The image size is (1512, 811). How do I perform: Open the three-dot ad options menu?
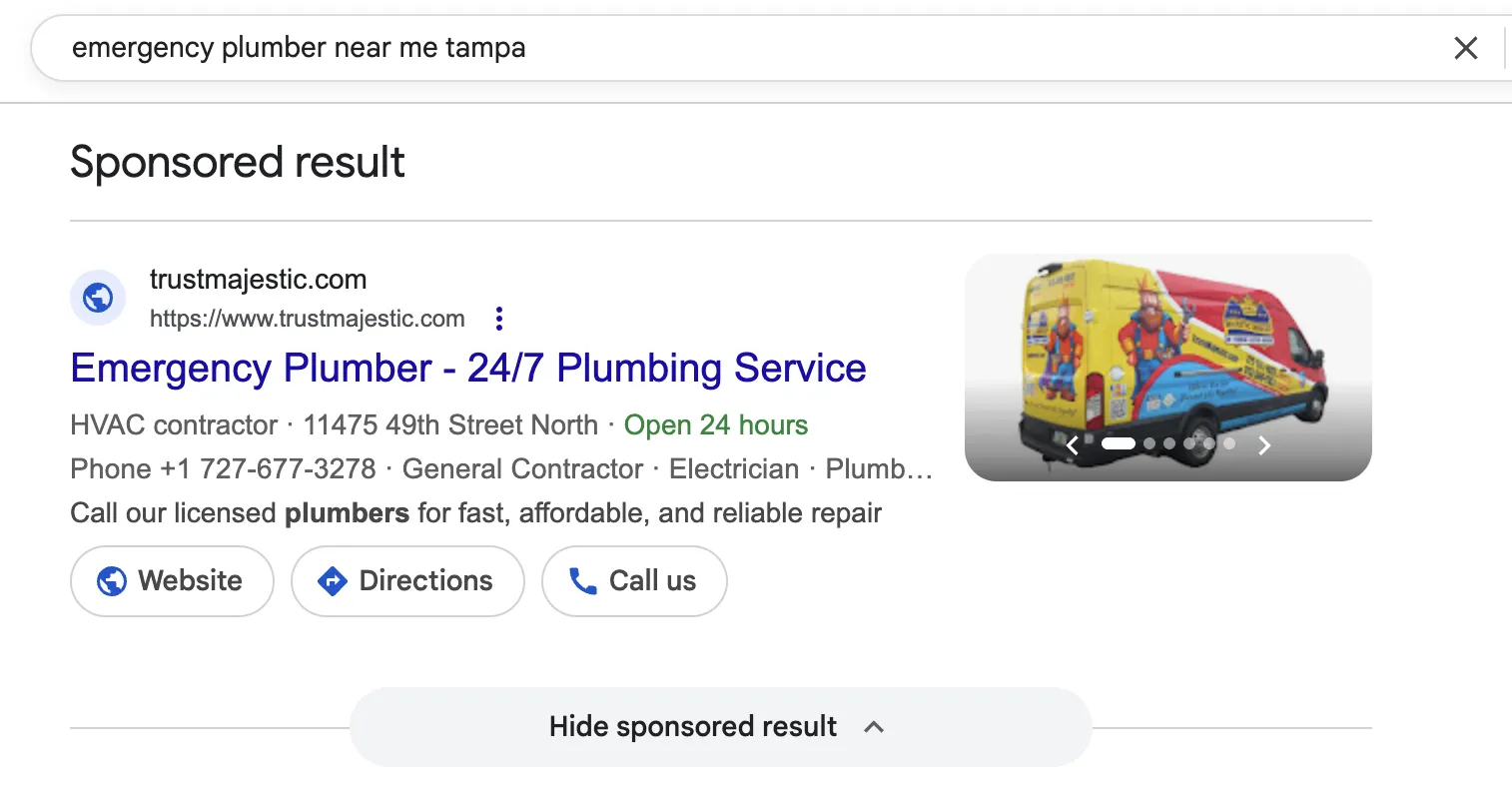[x=498, y=318]
